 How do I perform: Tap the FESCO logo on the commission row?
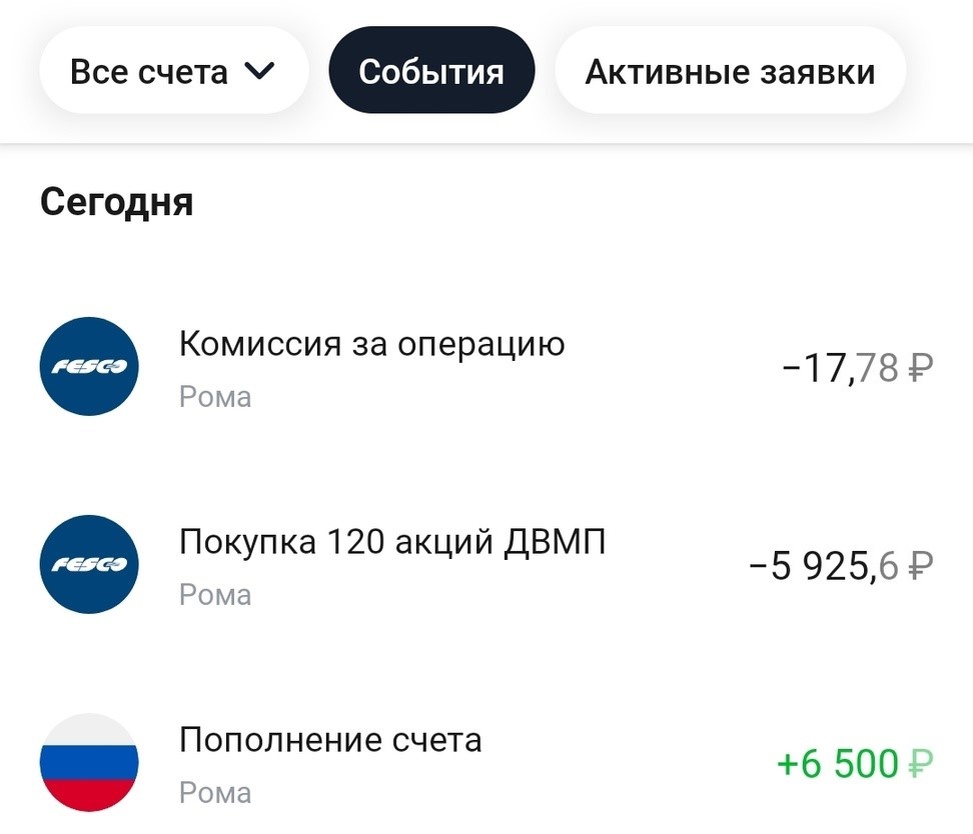(88, 367)
